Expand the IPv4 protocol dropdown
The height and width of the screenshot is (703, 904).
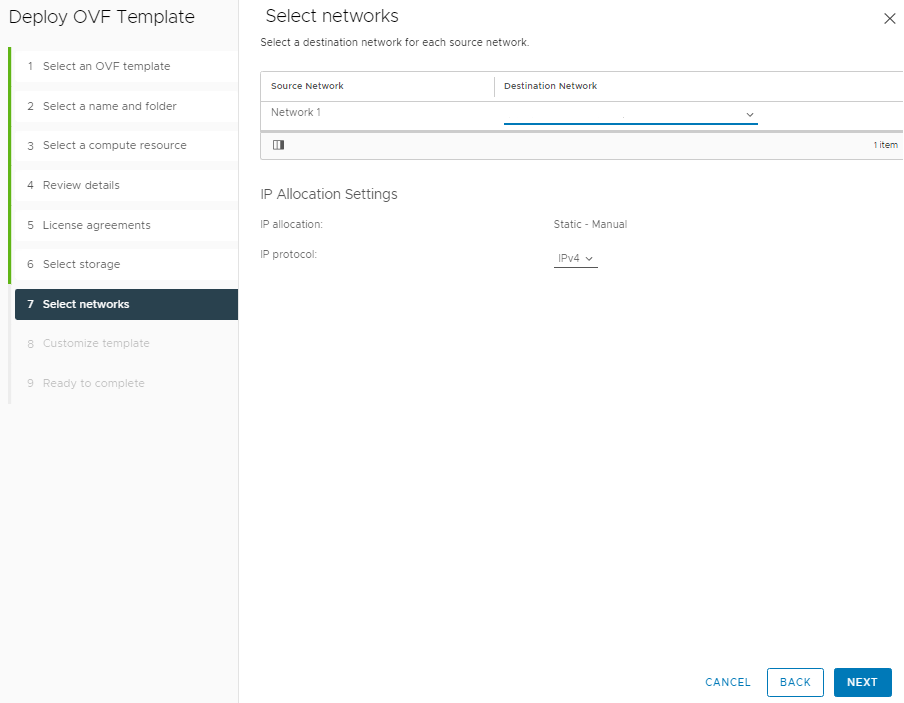tap(575, 258)
